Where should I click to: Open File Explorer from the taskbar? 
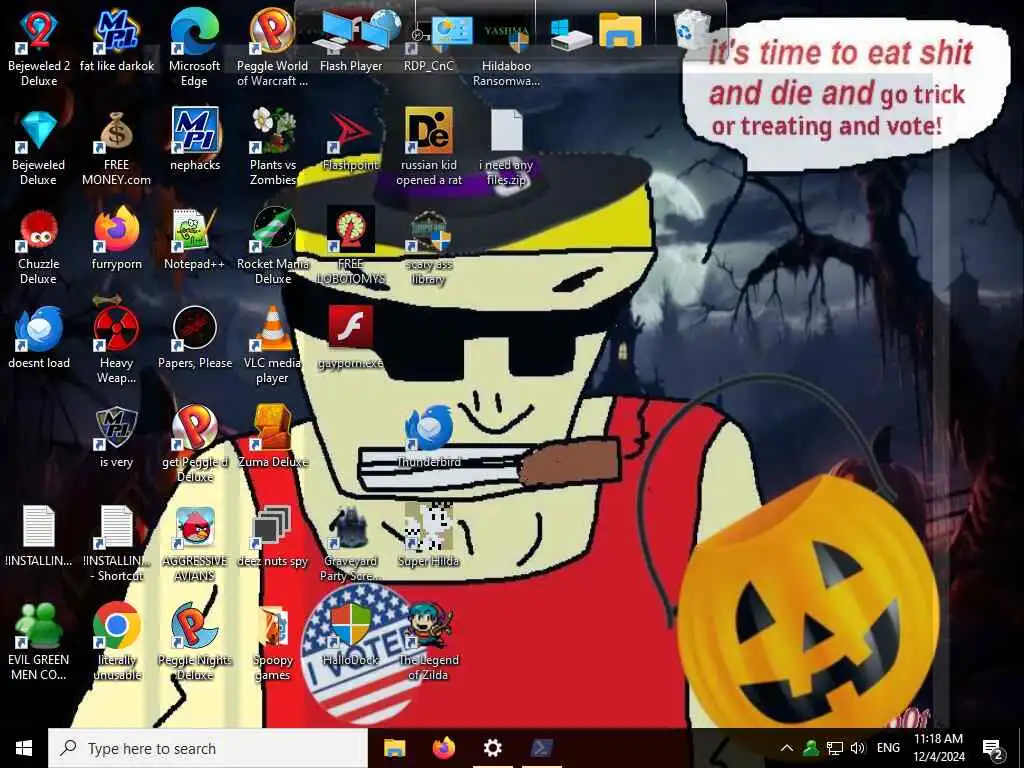tap(394, 748)
